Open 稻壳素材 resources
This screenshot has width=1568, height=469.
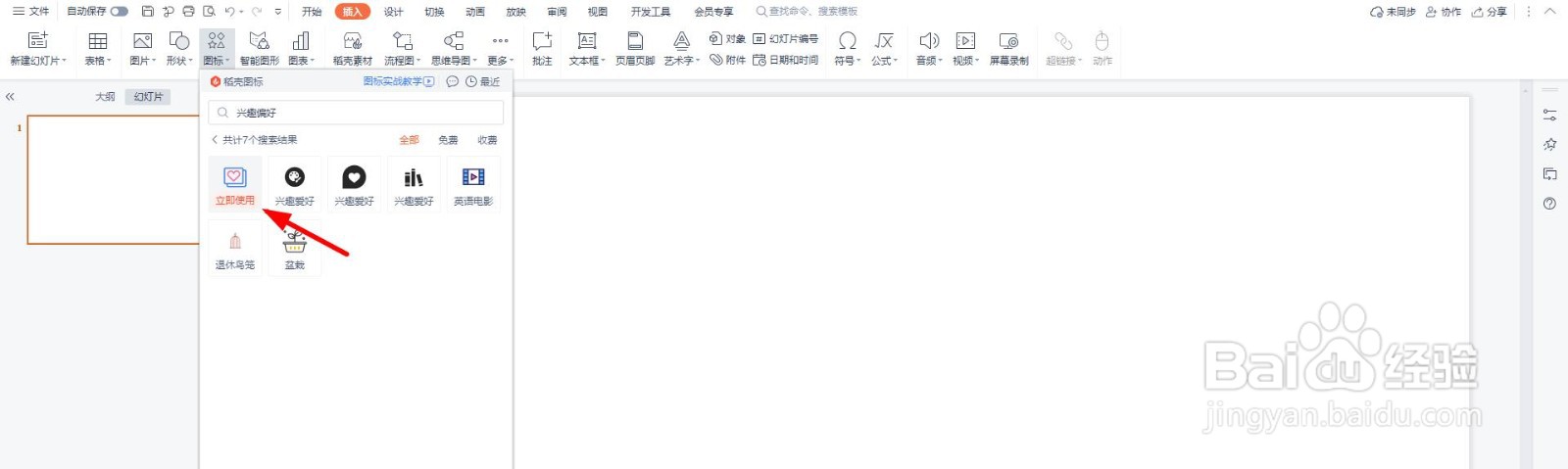point(353,47)
